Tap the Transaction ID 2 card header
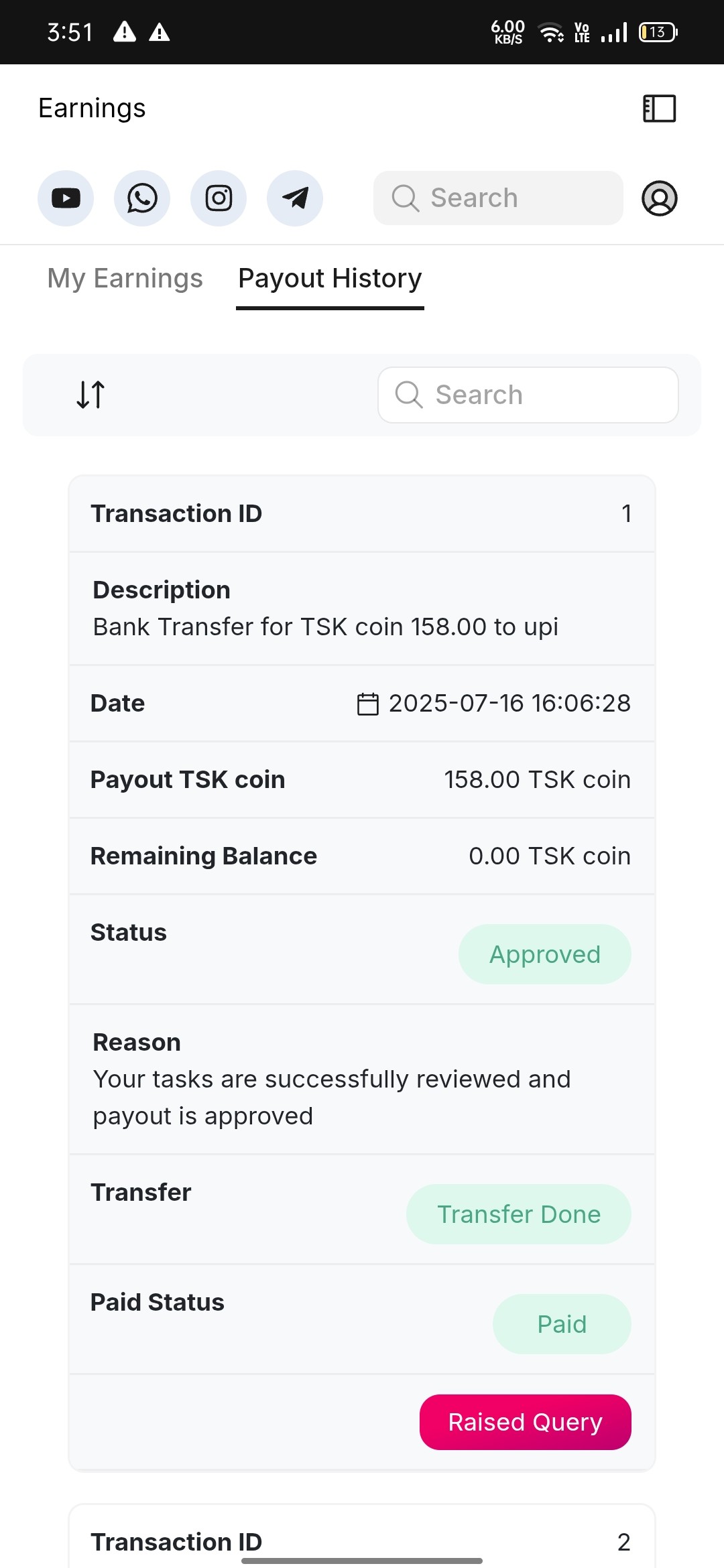The height and width of the screenshot is (1568, 724). click(361, 1541)
